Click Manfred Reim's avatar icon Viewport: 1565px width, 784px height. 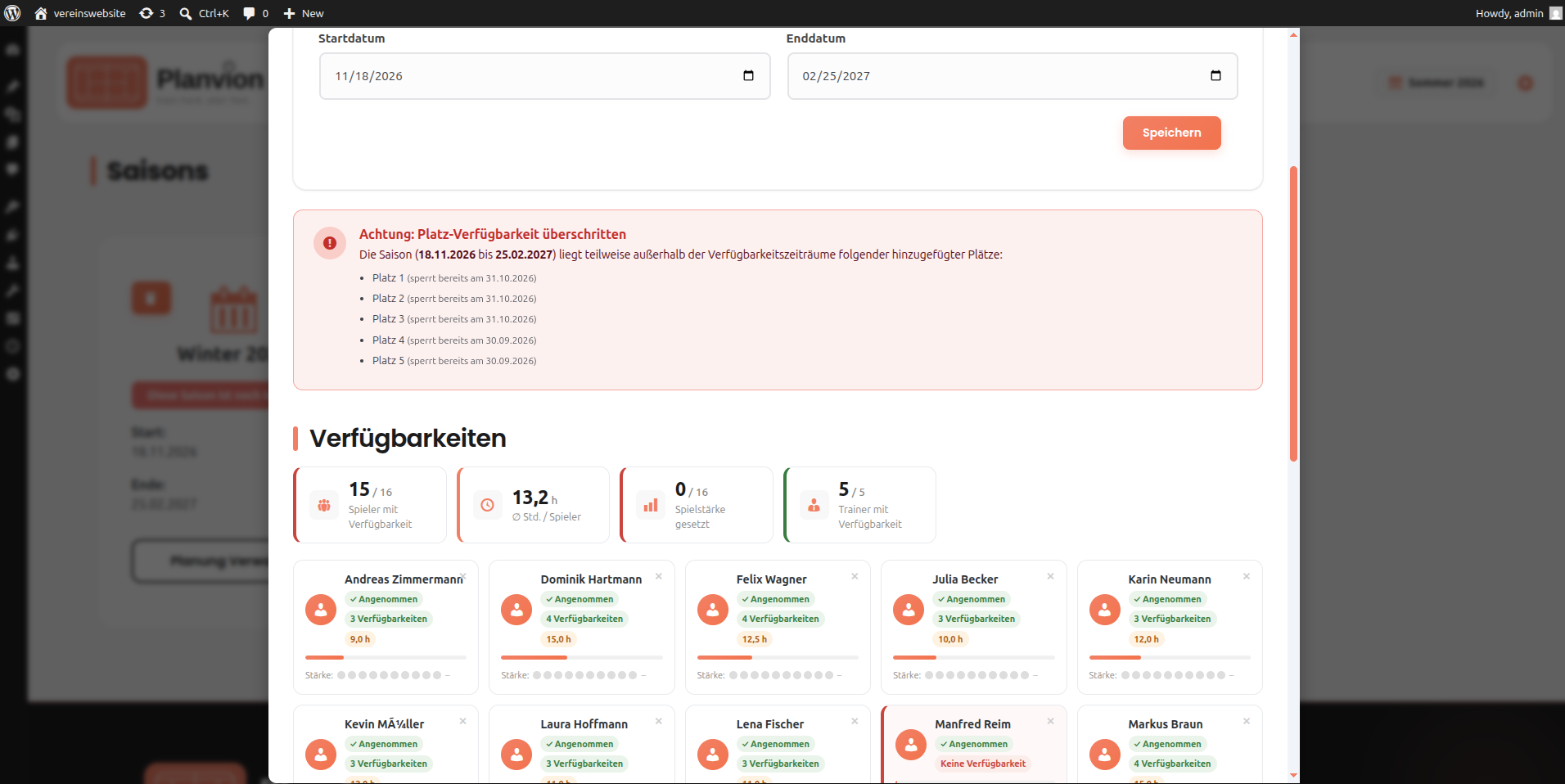click(911, 745)
